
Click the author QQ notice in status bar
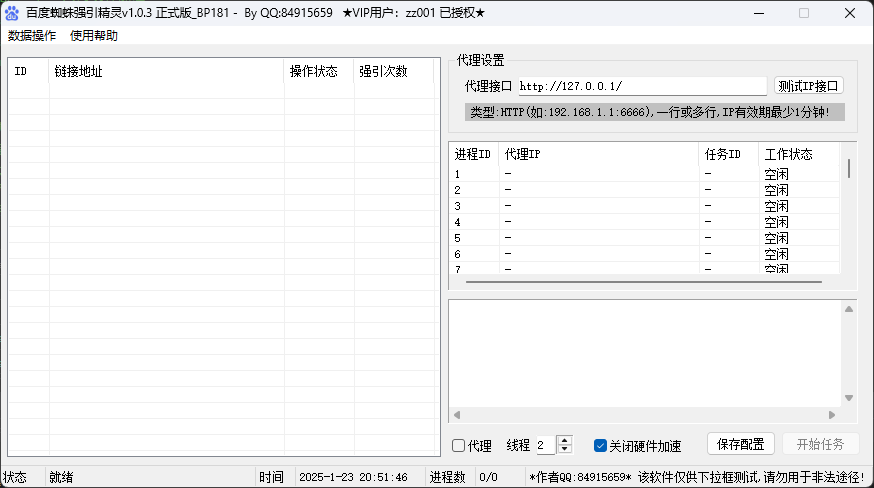click(697, 477)
